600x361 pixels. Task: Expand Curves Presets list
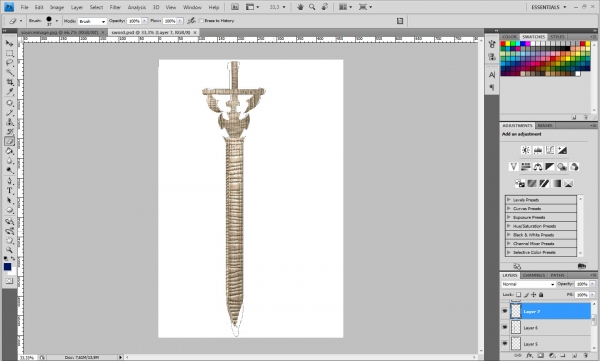click(509, 209)
